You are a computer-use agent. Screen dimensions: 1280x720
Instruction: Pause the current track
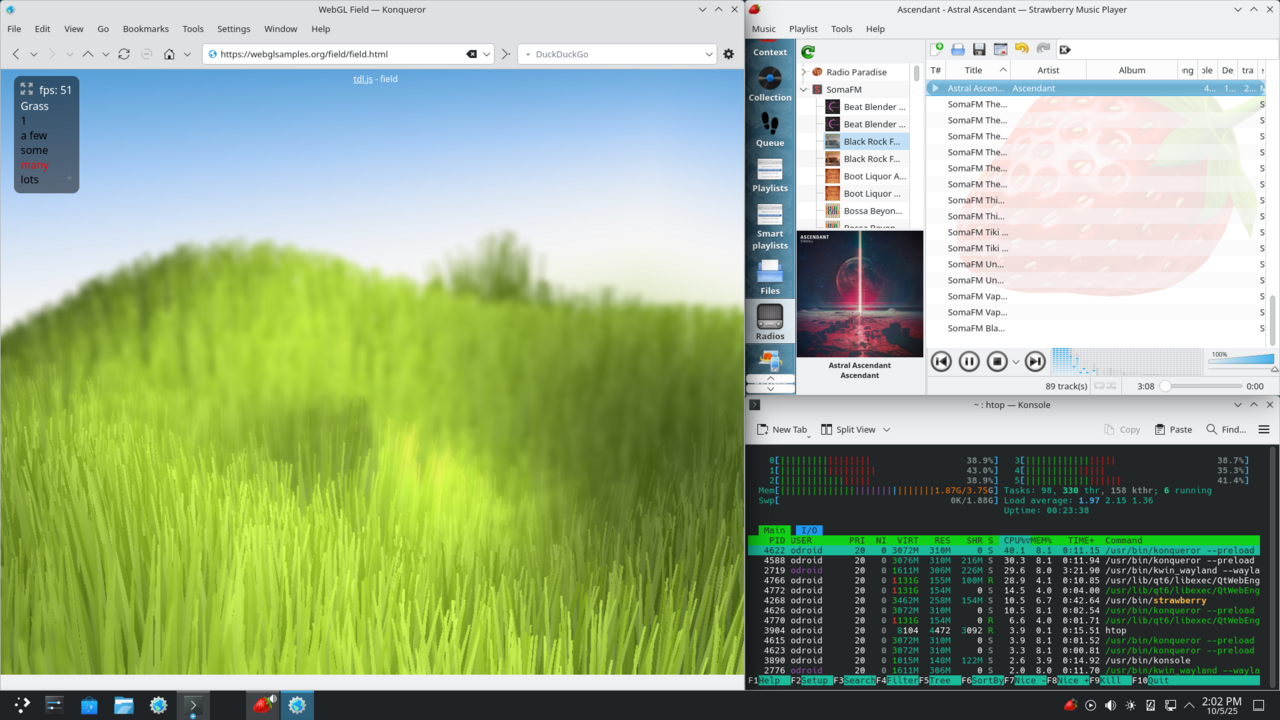pos(969,362)
